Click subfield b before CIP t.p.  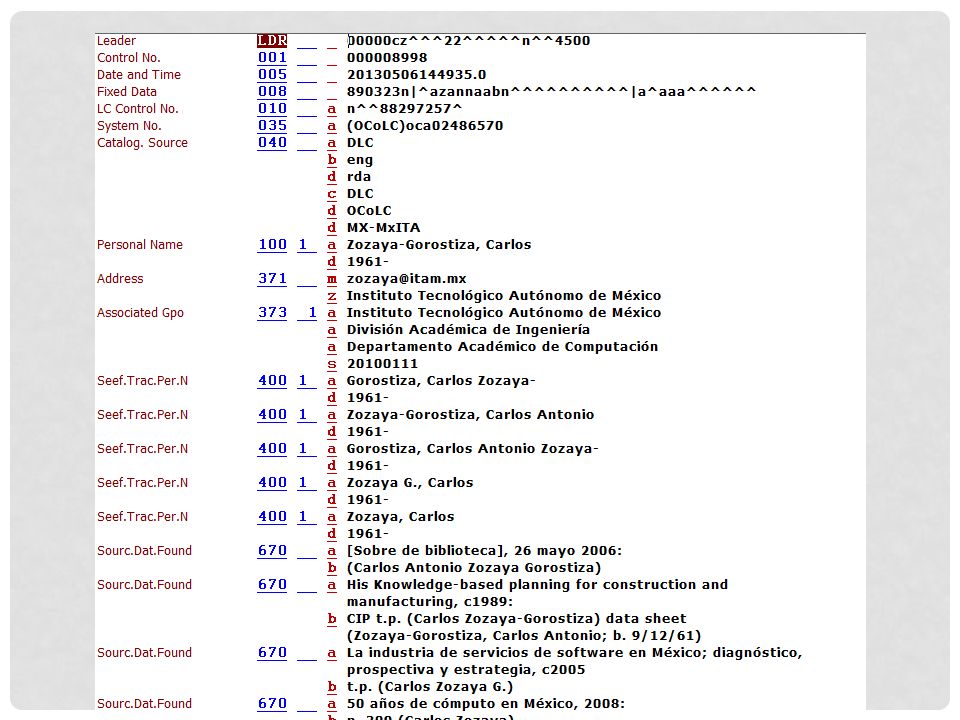click(x=331, y=619)
